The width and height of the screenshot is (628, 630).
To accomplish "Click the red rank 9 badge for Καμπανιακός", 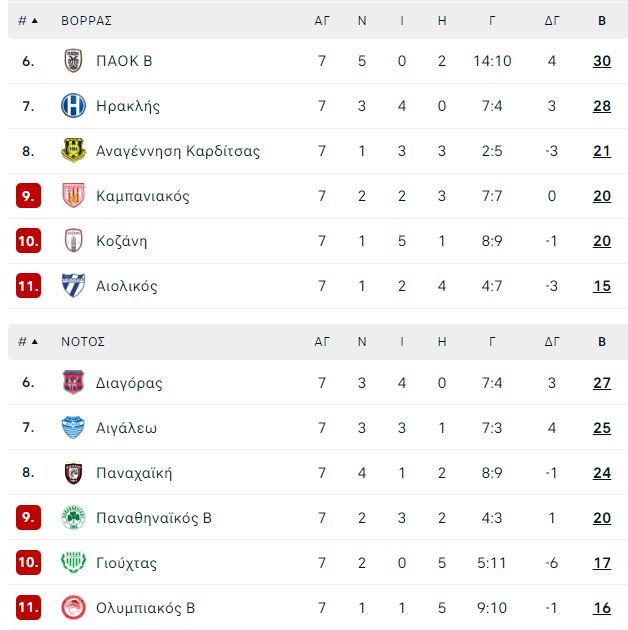I will [x=28, y=196].
